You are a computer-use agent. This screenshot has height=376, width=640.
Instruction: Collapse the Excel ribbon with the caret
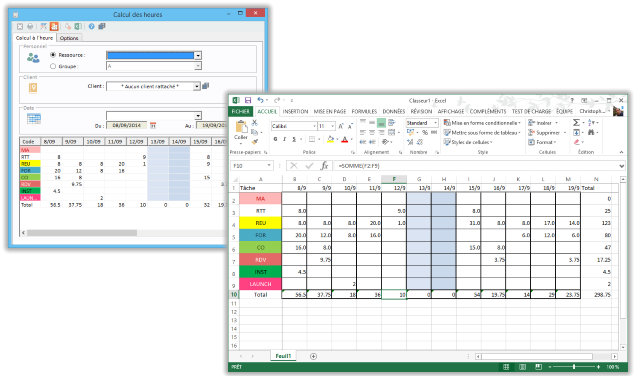tap(621, 152)
